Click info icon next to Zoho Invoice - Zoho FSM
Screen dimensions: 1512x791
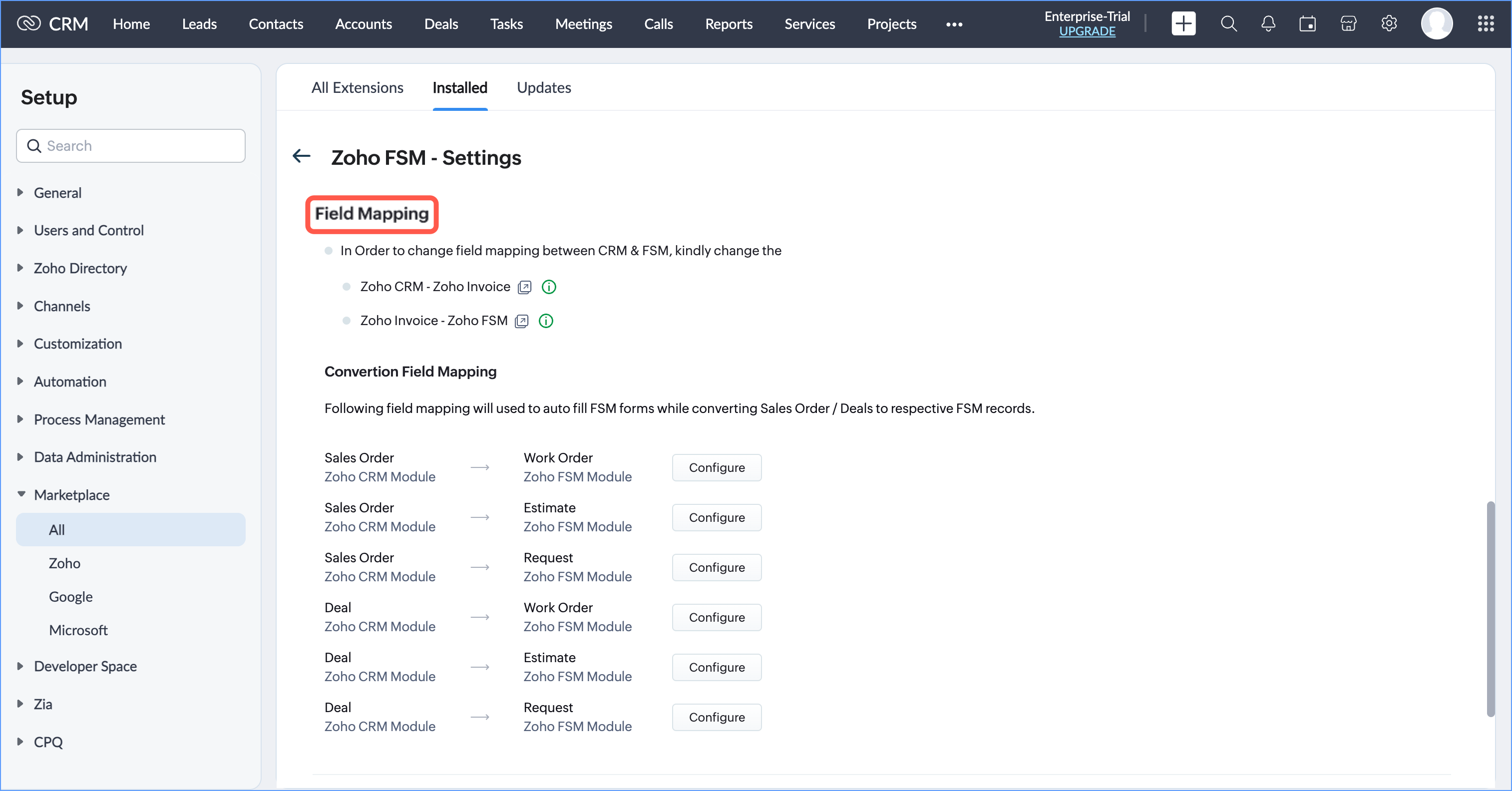tap(546, 321)
